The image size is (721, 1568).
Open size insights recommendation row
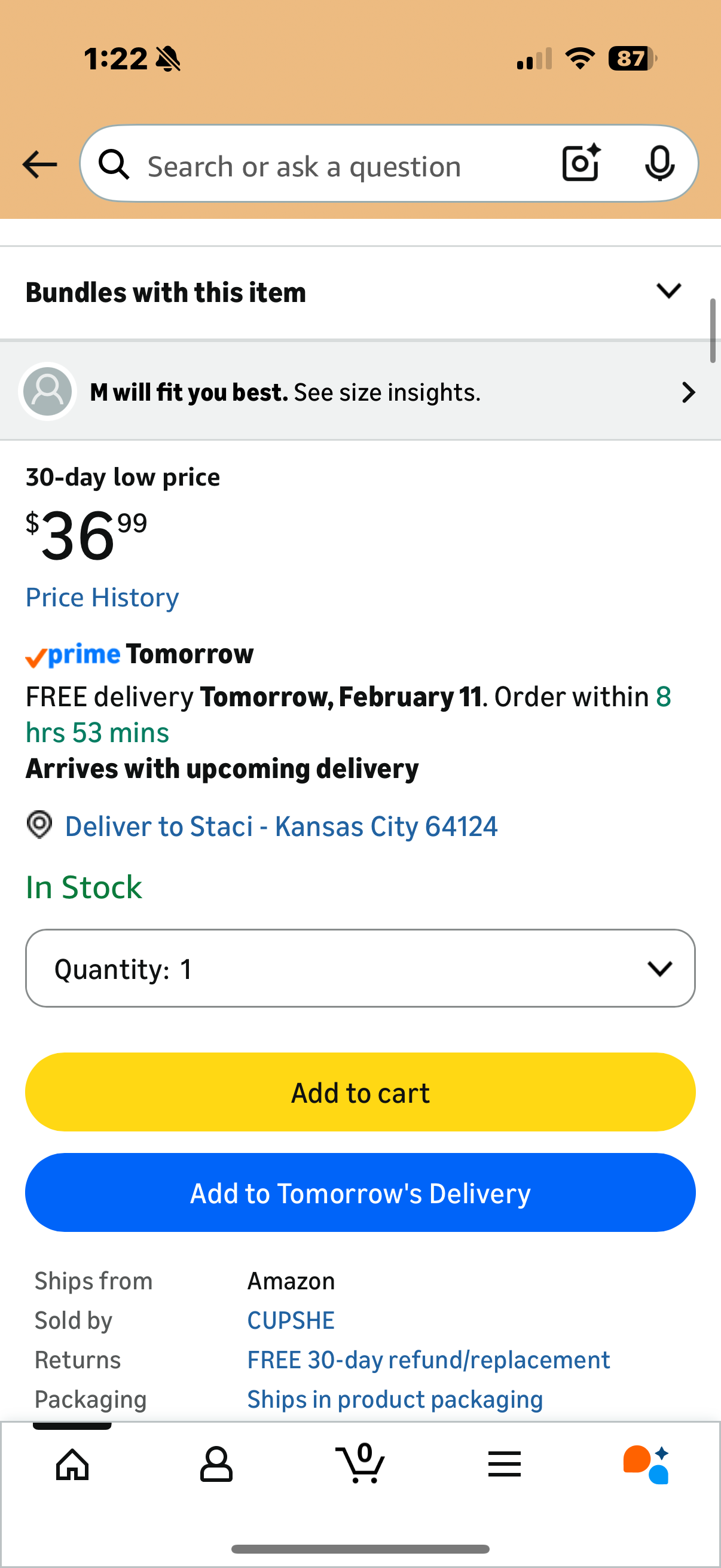point(360,393)
